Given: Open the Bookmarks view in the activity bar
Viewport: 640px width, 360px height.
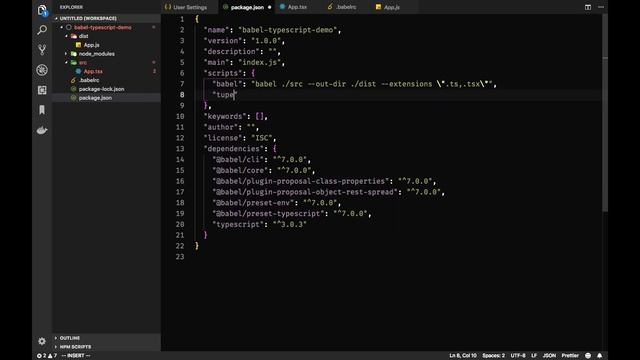Looking at the screenshot, I should pos(42,110).
